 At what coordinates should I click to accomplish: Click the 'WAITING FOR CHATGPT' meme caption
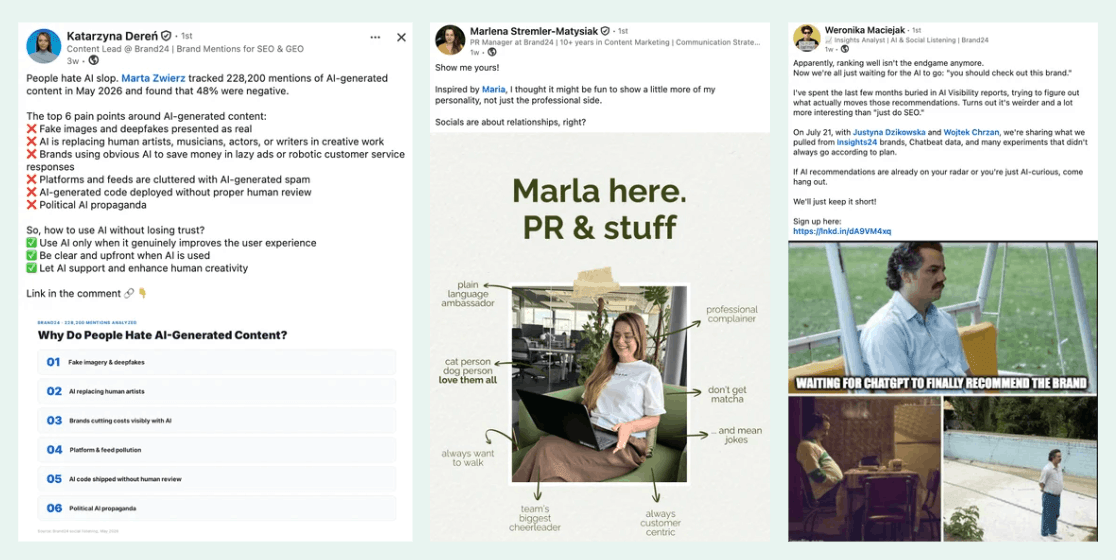[x=942, y=383]
